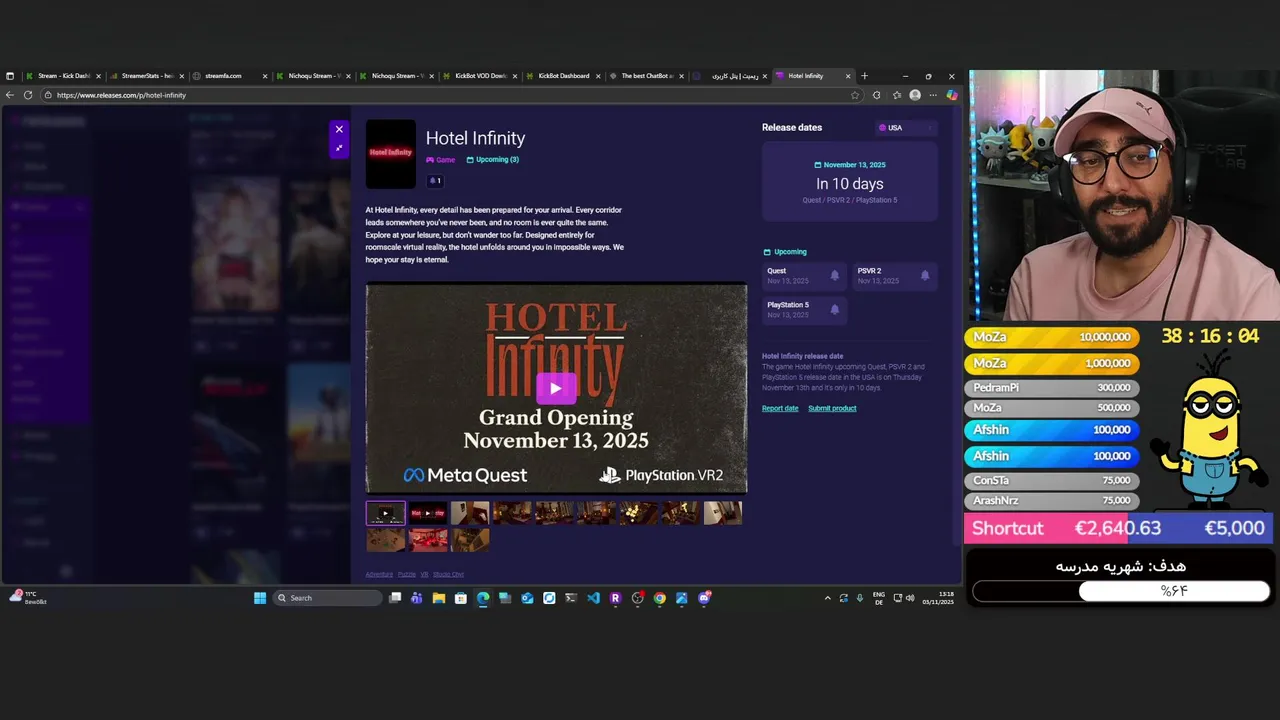Viewport: 1280px width, 720px height.
Task: Toggle the Quest release notification bell
Action: click(x=835, y=276)
